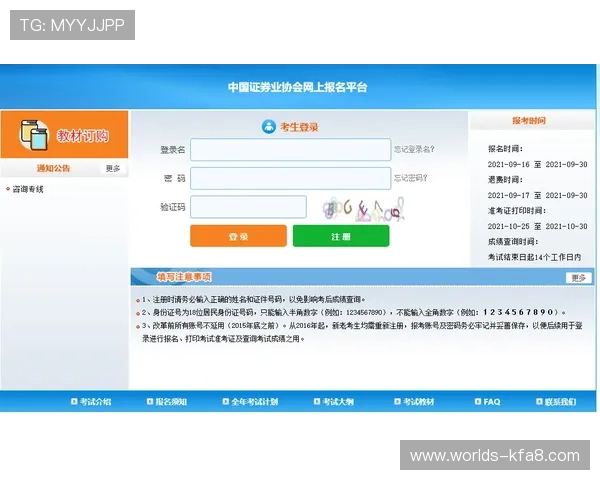Click the square icon beside 考试教材
600x480 pixels.
coord(397,401)
